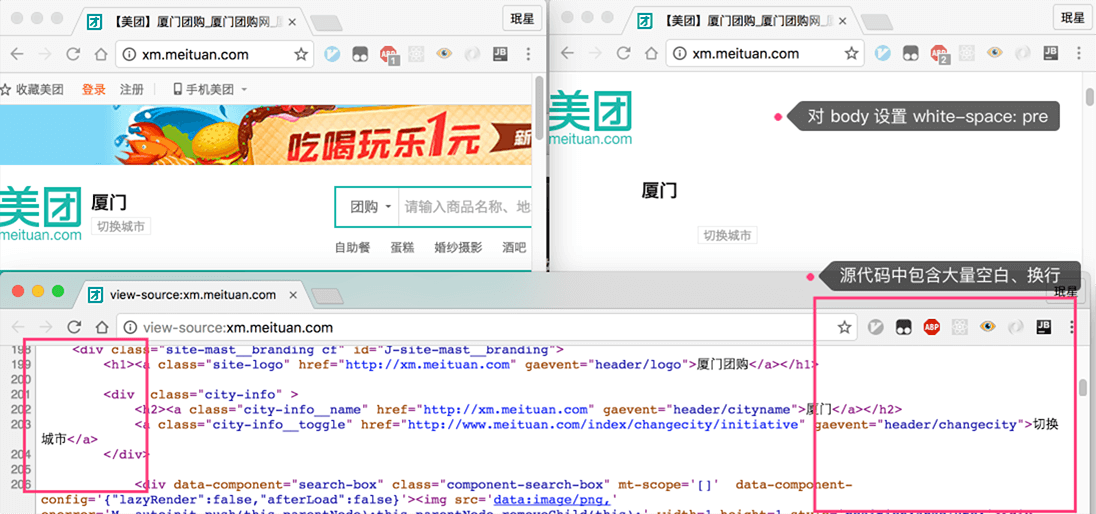
Task: Close the tab in top-left Meituan window
Action: 292,22
